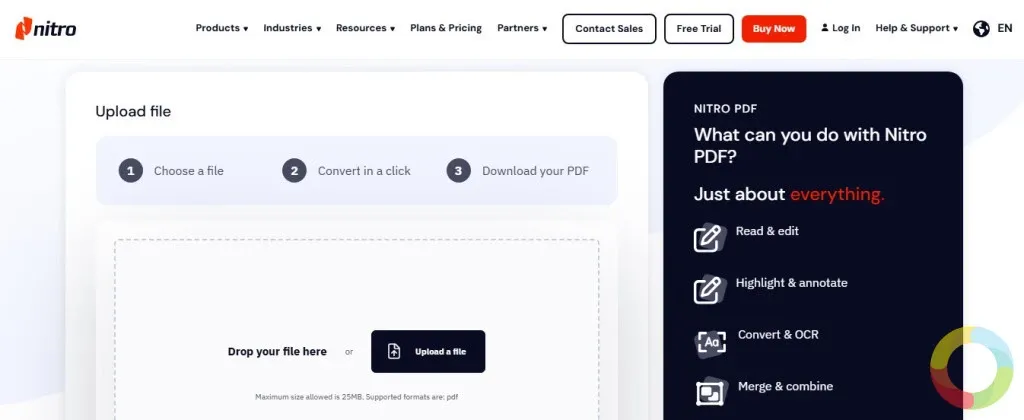Image resolution: width=1024 pixels, height=420 pixels.
Task: Click the colorful ring widget icon
Action: pos(971,368)
